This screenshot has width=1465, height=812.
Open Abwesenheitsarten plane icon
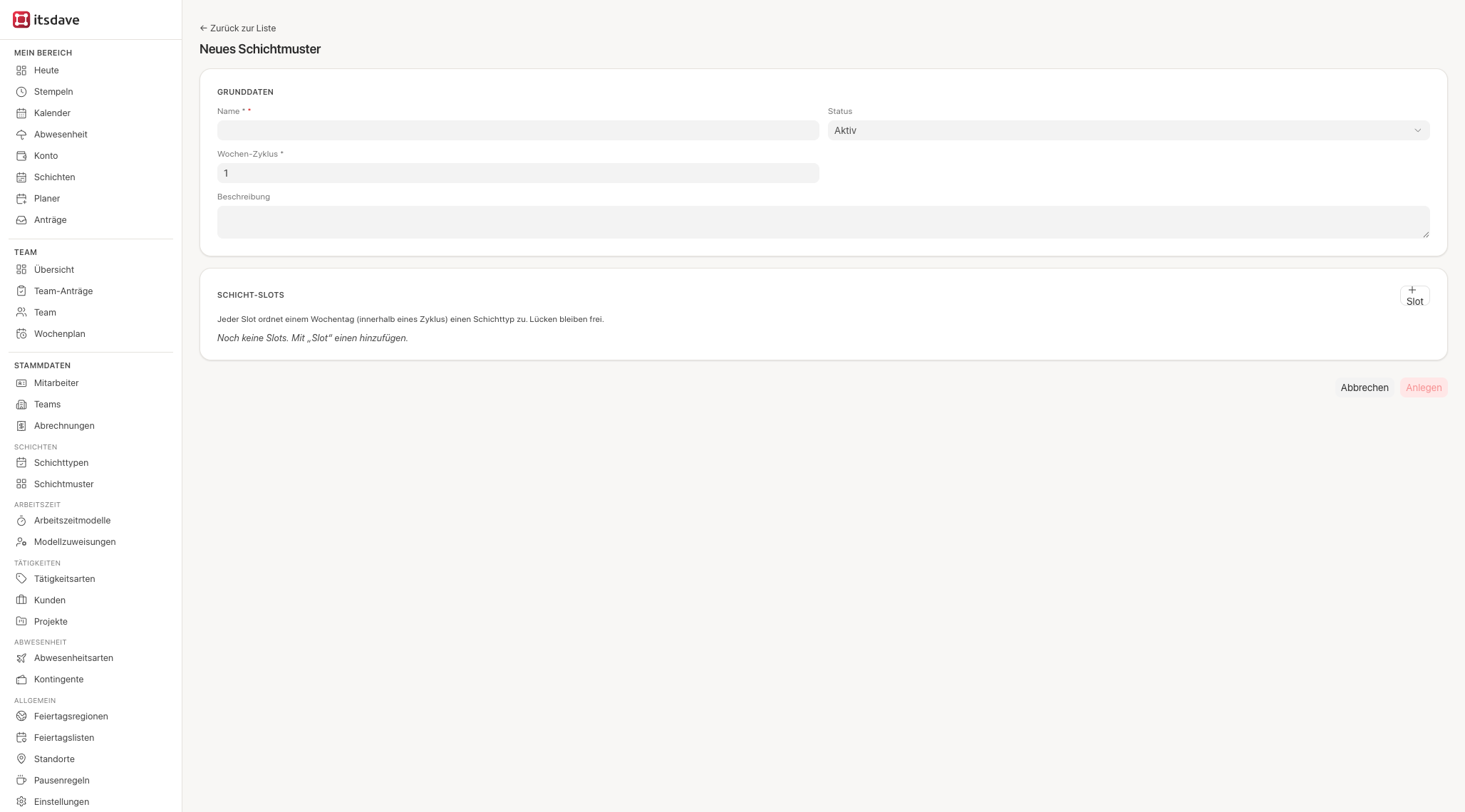(21, 658)
